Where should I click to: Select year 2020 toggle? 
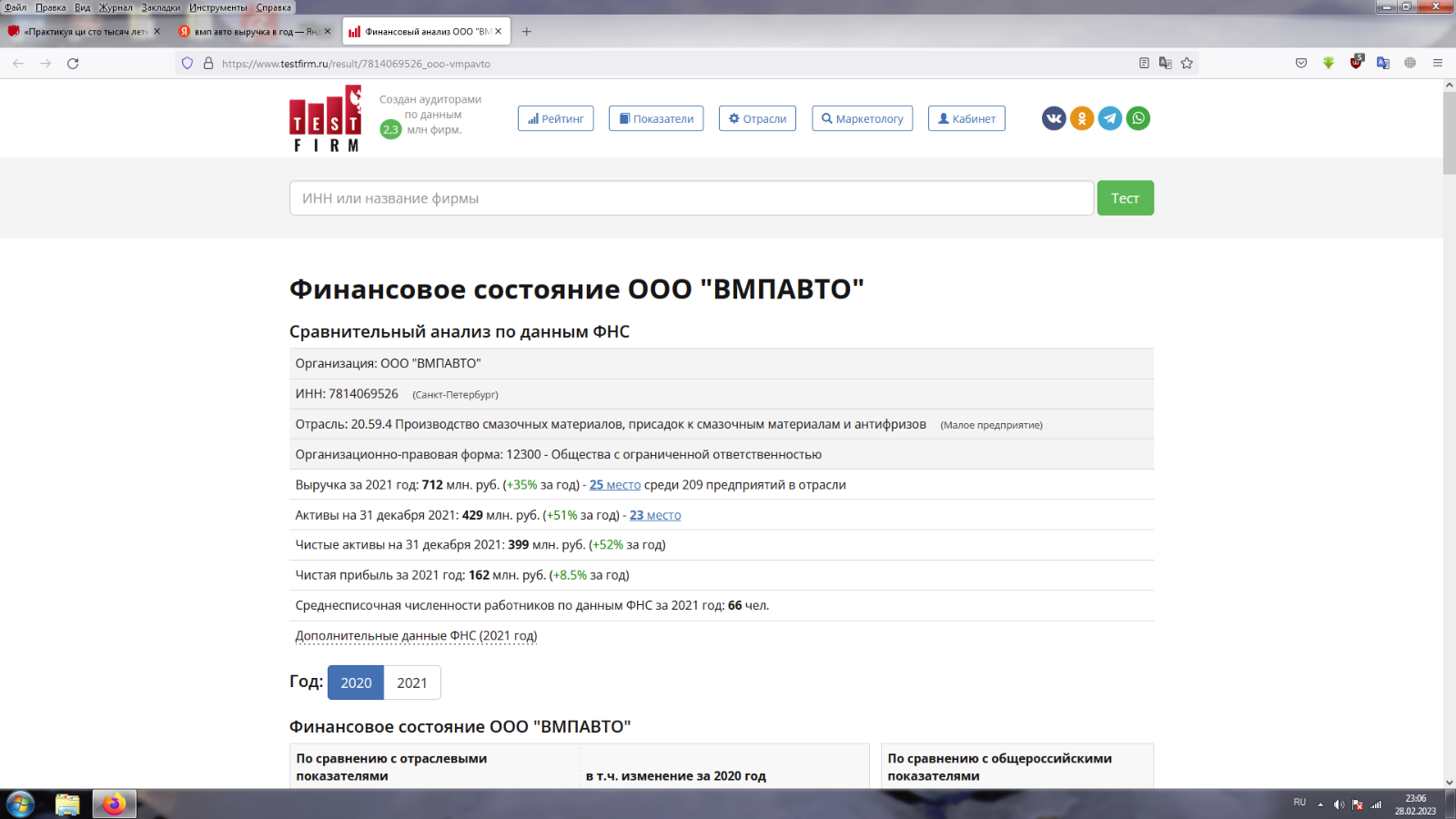point(356,682)
